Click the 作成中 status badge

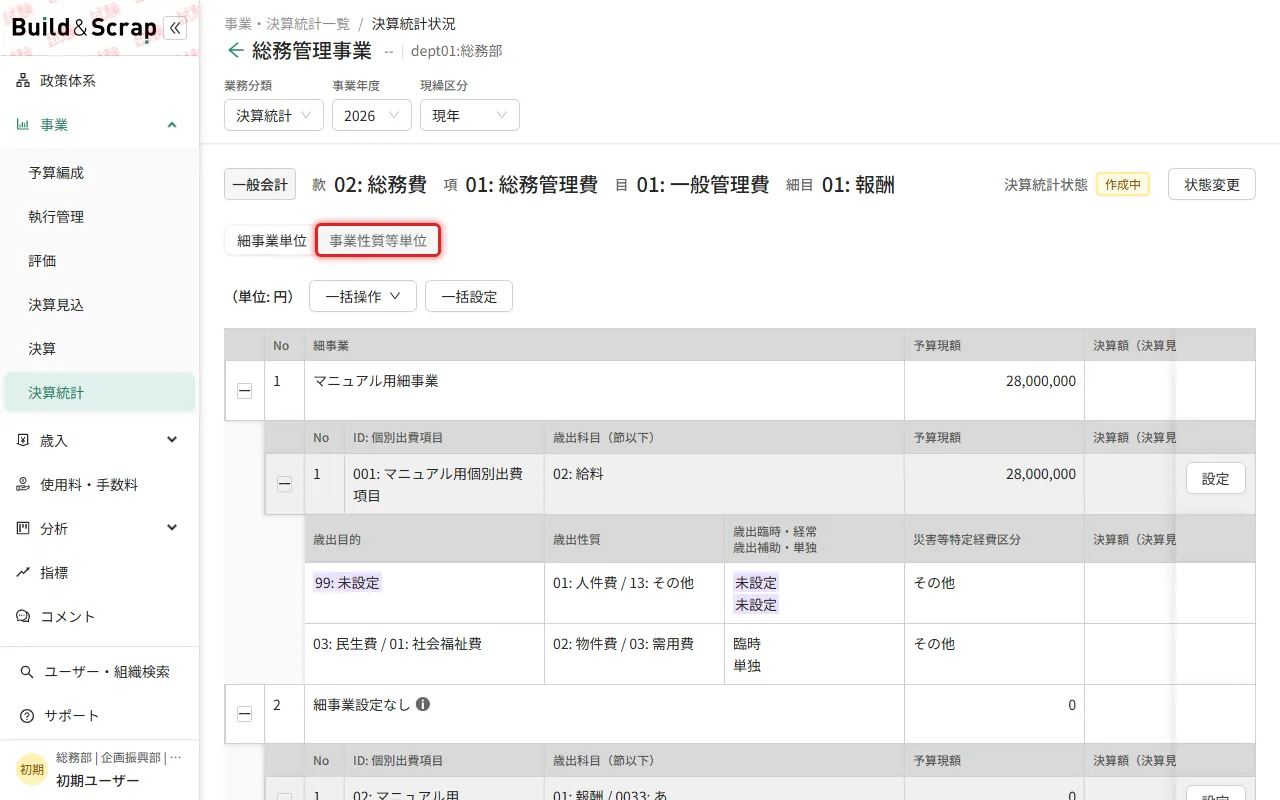click(x=1123, y=184)
